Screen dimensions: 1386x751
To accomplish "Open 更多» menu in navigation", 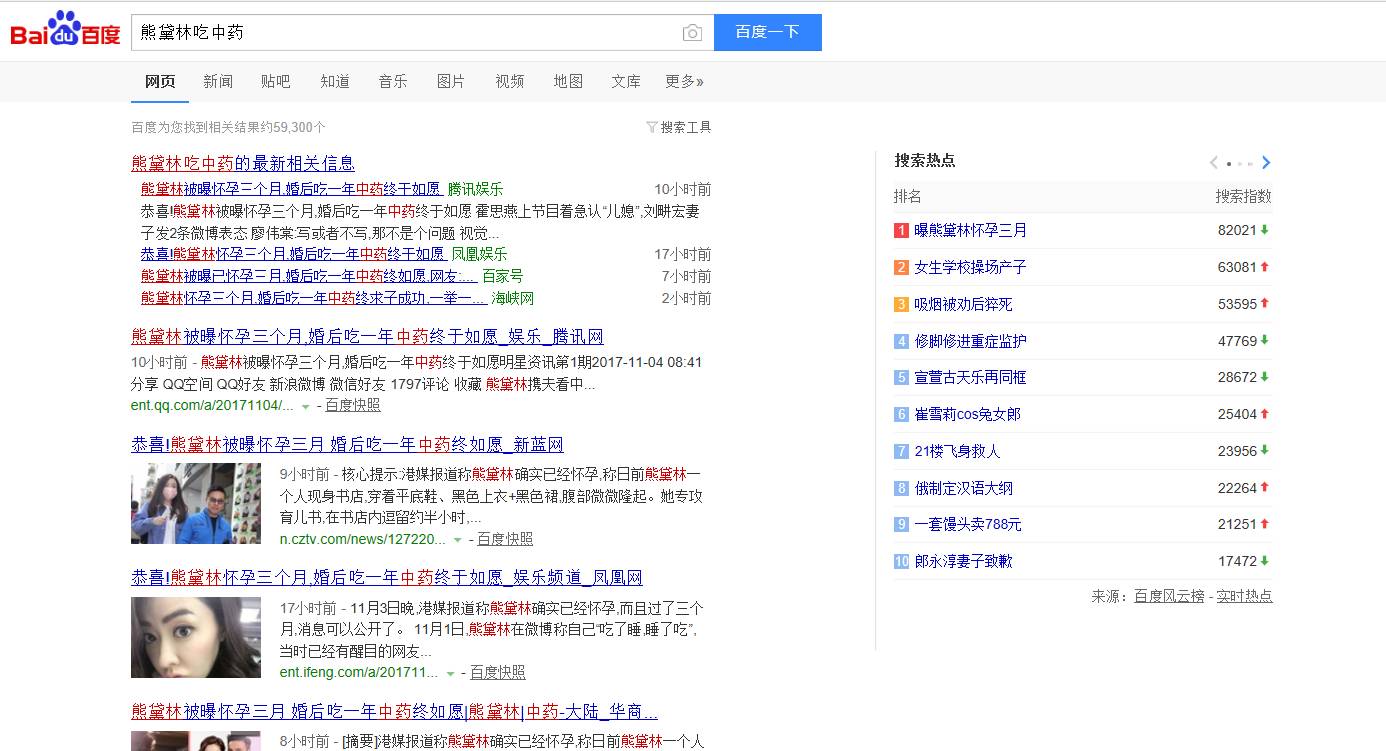I will 685,81.
